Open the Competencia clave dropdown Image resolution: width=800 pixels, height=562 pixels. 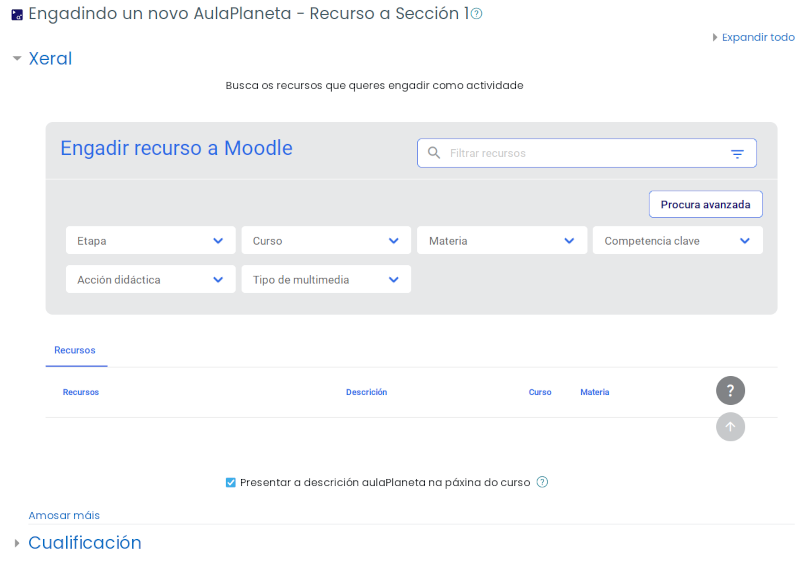pyautogui.click(x=677, y=241)
